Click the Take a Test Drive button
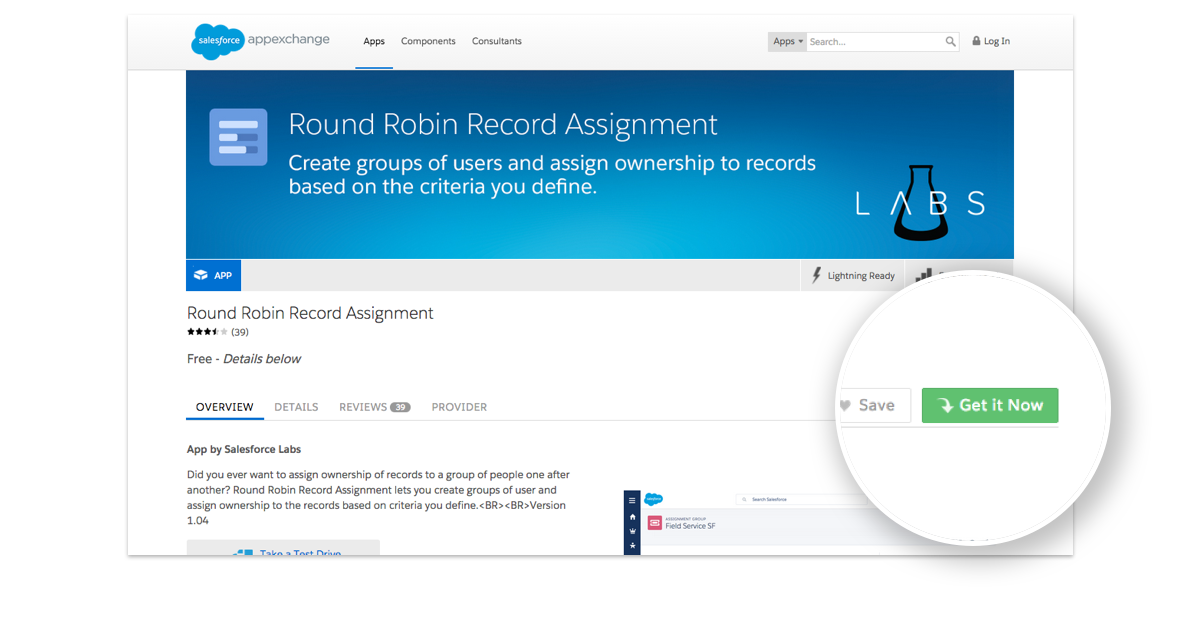The image size is (1200, 640). click(283, 549)
